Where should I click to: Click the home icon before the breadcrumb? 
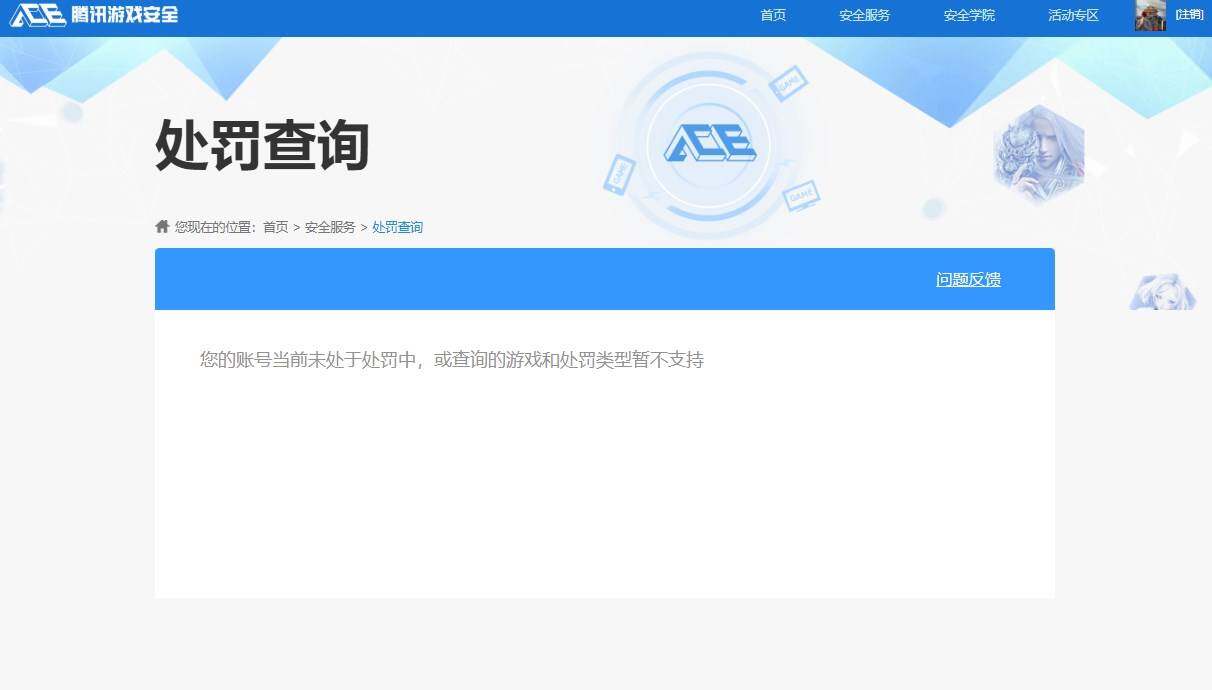[160, 226]
